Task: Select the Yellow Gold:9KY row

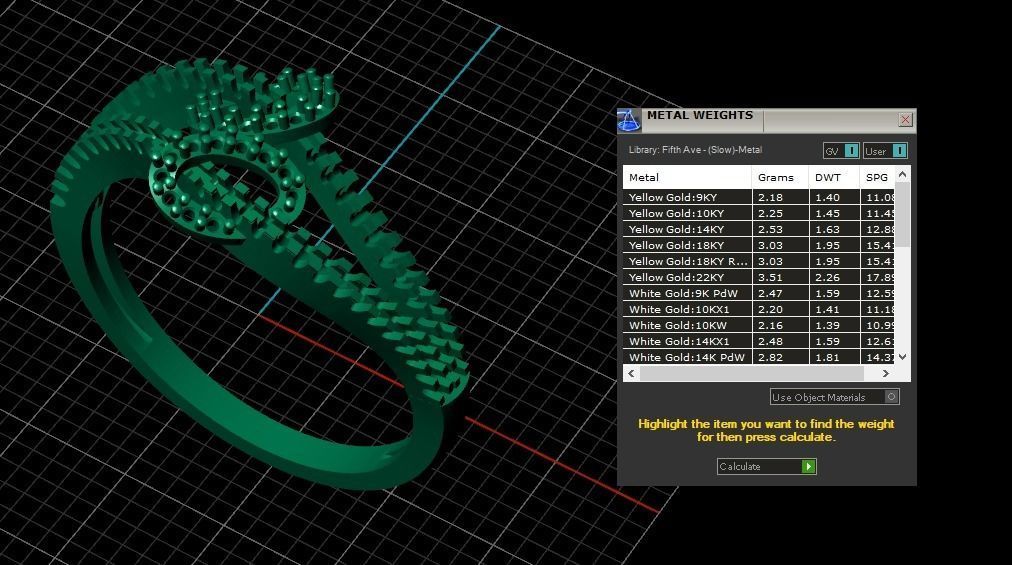Action: [x=758, y=197]
